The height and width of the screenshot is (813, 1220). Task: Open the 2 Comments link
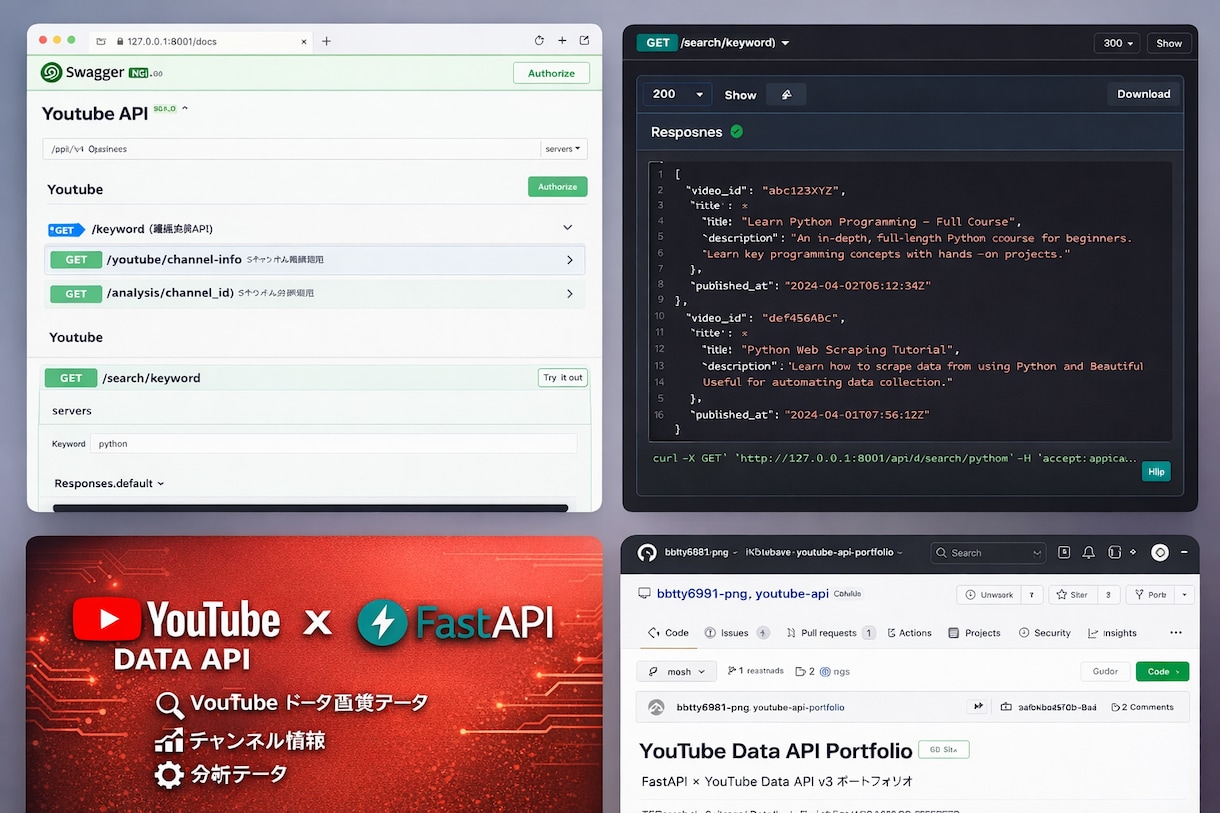point(1142,707)
